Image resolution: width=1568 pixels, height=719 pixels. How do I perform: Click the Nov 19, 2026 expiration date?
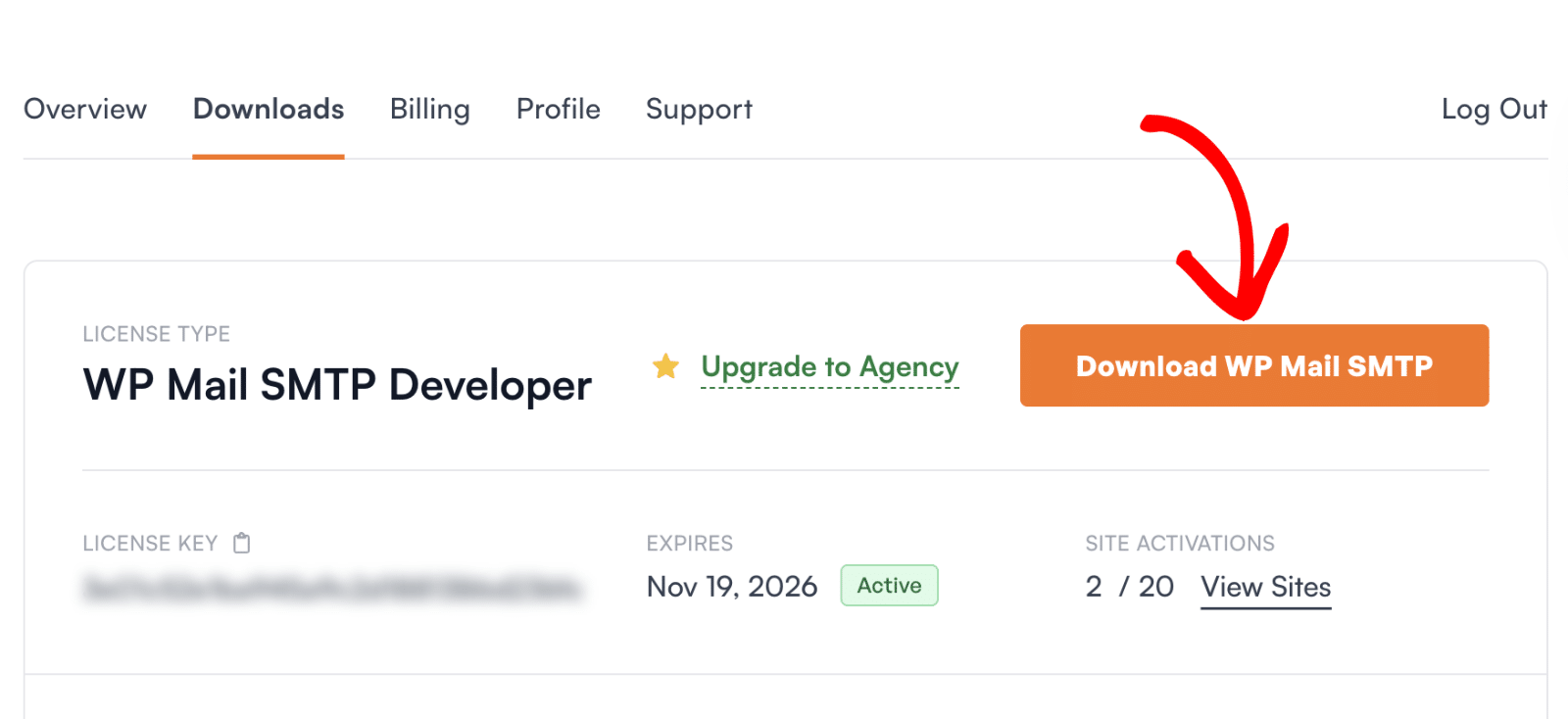pos(732,587)
